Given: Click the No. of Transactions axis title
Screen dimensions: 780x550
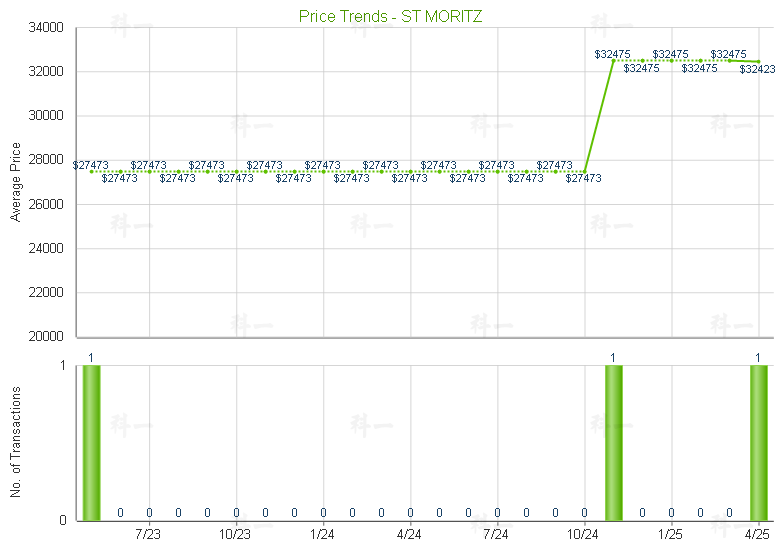Looking at the screenshot, I should click(x=15, y=442).
